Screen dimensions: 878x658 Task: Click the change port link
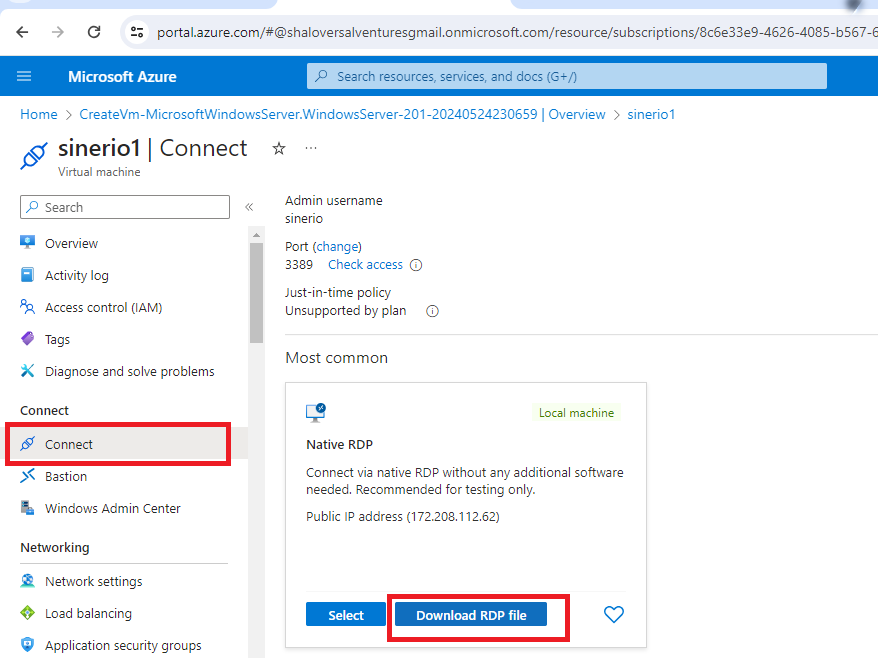(x=338, y=246)
